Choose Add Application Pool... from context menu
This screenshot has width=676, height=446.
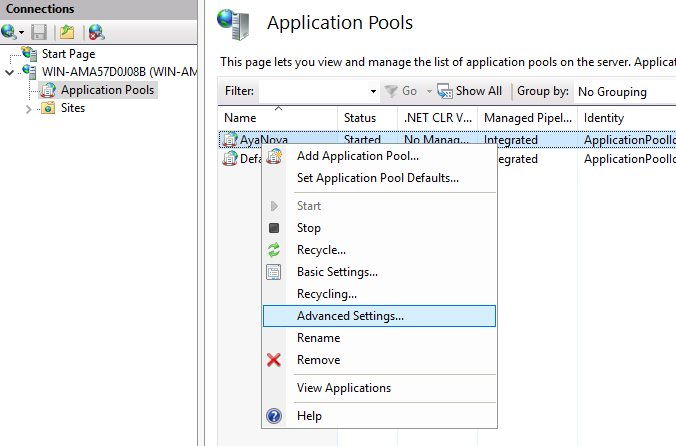(x=379, y=156)
